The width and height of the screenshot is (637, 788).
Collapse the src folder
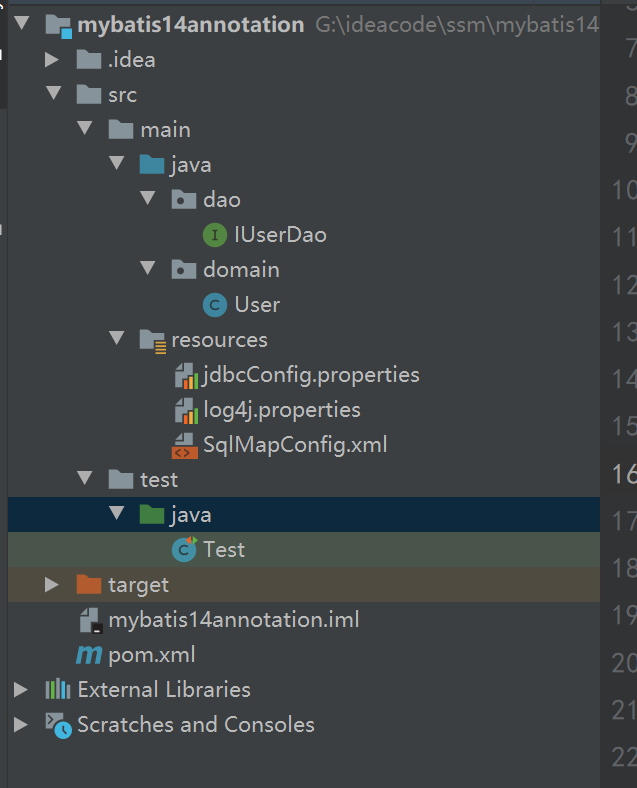[x=52, y=95]
